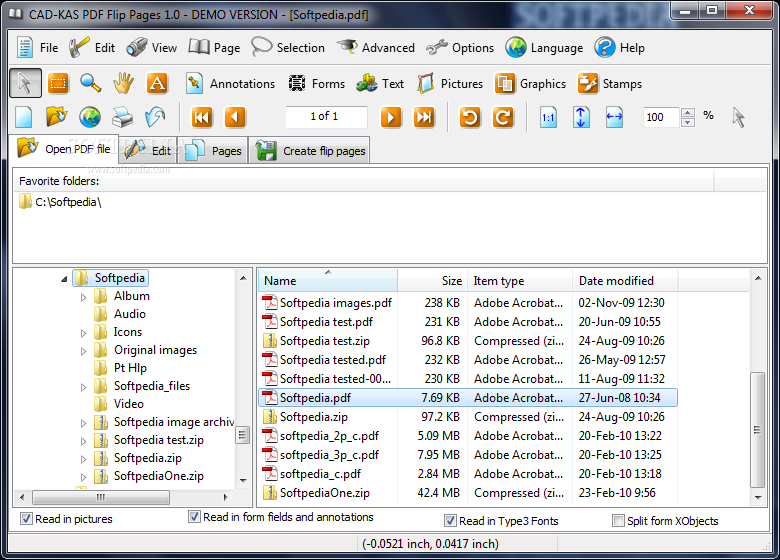
Task: Rotate page clockwise
Action: tap(503, 117)
